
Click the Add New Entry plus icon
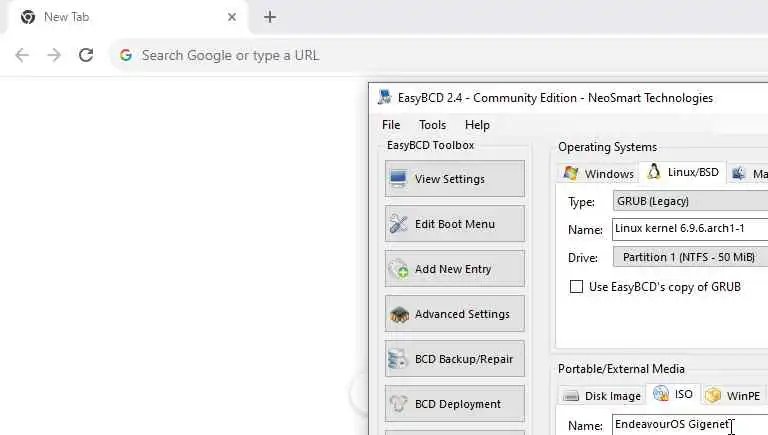[x=399, y=269]
